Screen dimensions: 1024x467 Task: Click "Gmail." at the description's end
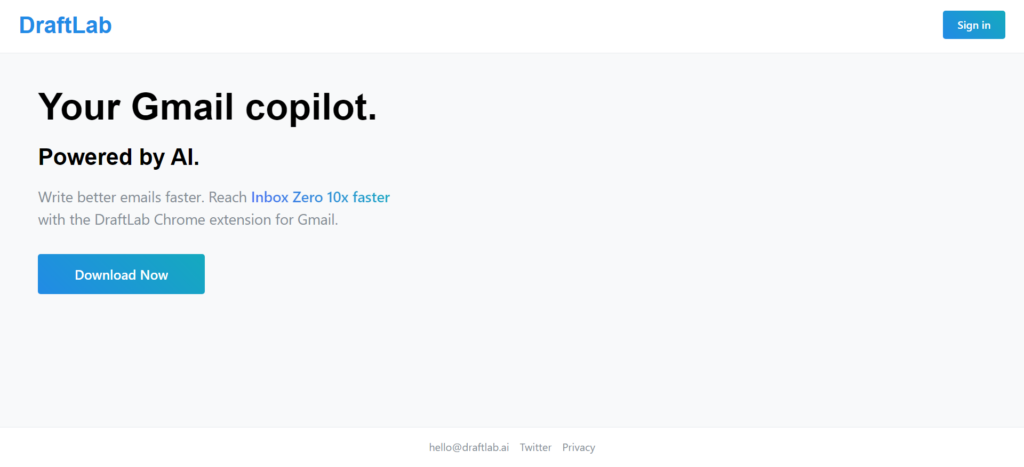(317, 219)
